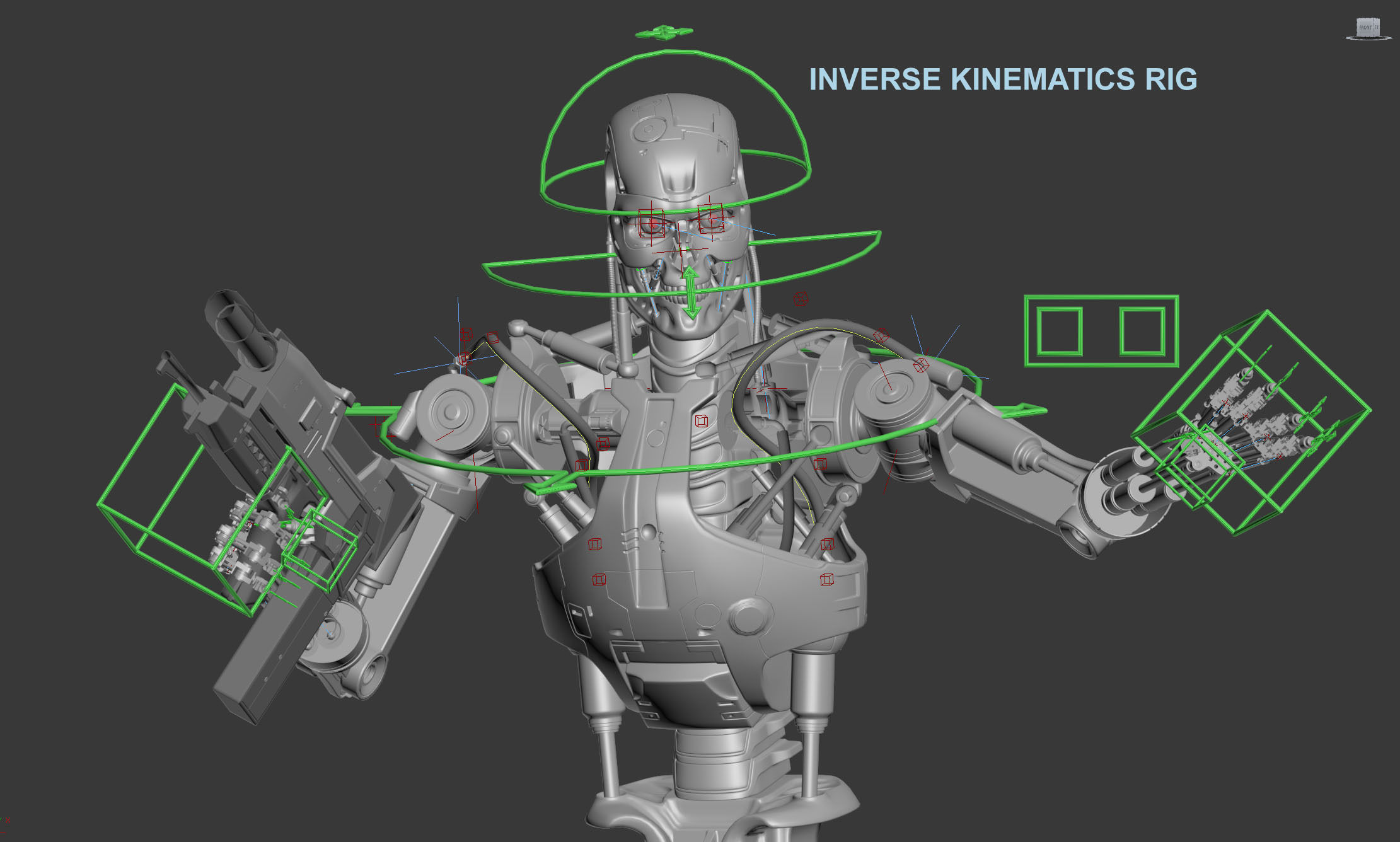Pick the right square in eye control panel
This screenshot has height=842, width=1400.
click(x=1142, y=332)
